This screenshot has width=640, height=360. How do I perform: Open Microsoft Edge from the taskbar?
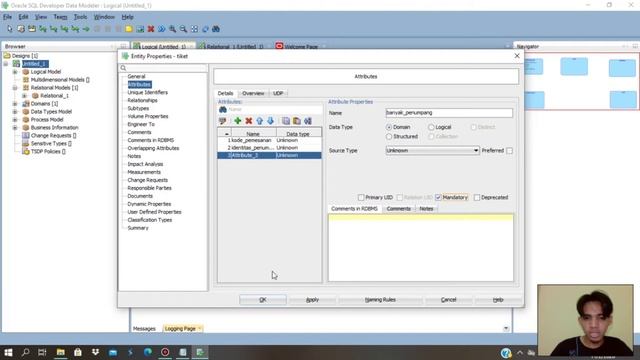tap(147, 352)
